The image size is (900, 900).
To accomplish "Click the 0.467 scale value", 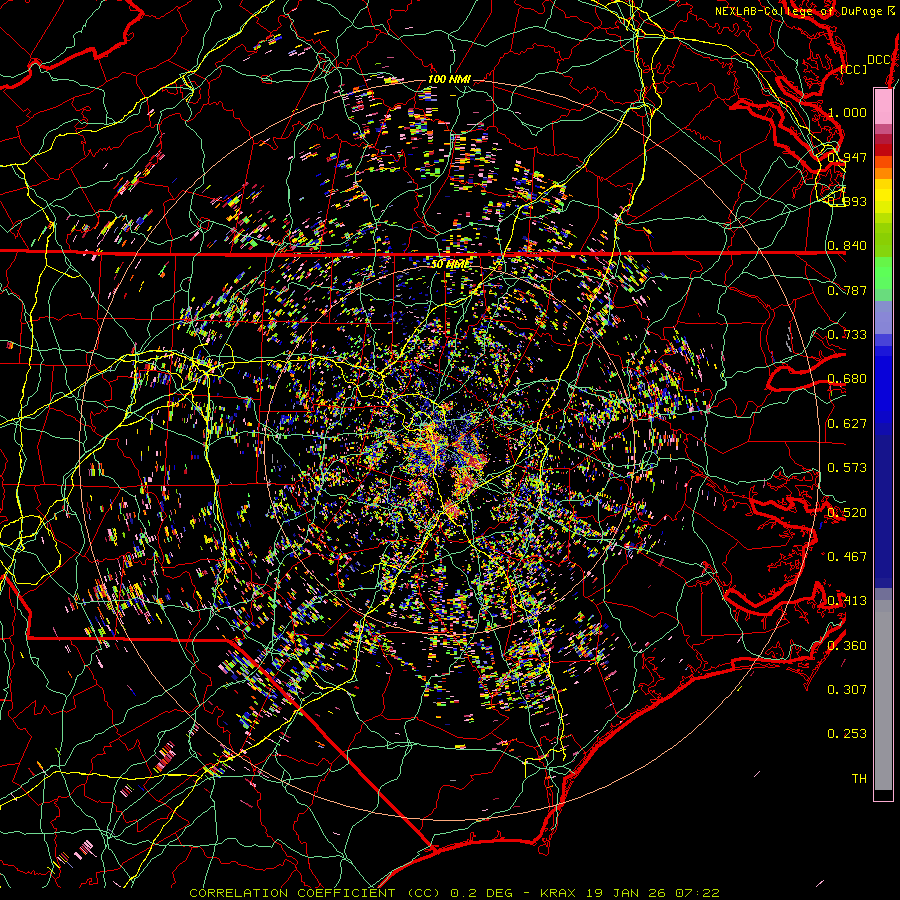I will (x=847, y=556).
